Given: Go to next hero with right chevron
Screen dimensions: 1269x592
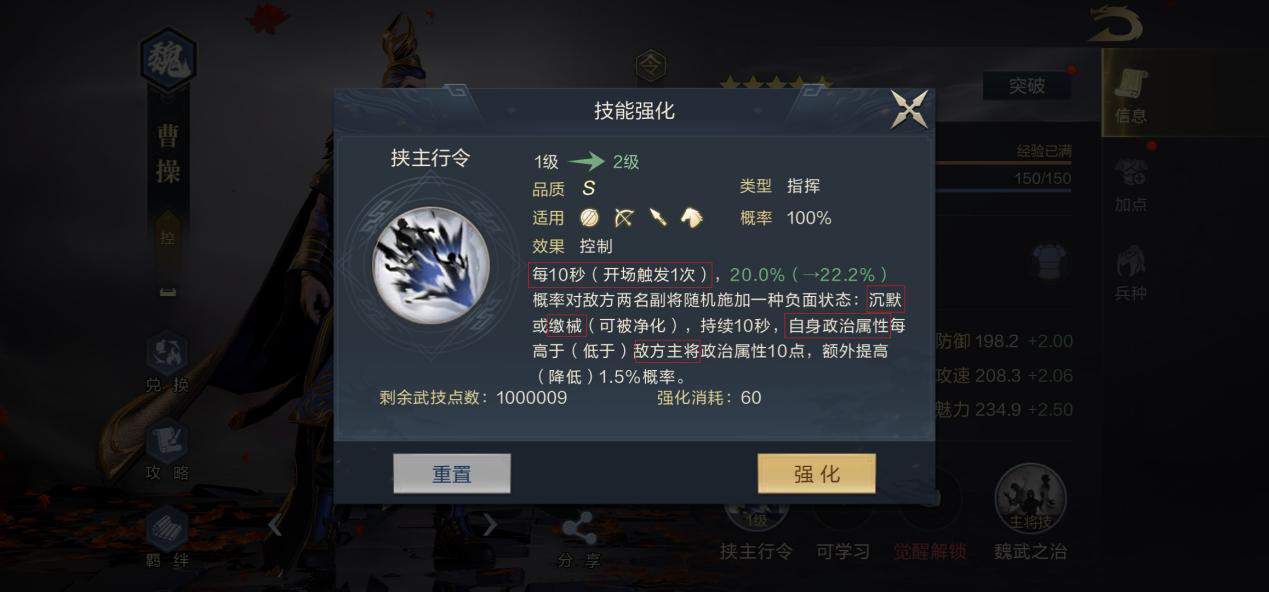Looking at the screenshot, I should click(489, 525).
